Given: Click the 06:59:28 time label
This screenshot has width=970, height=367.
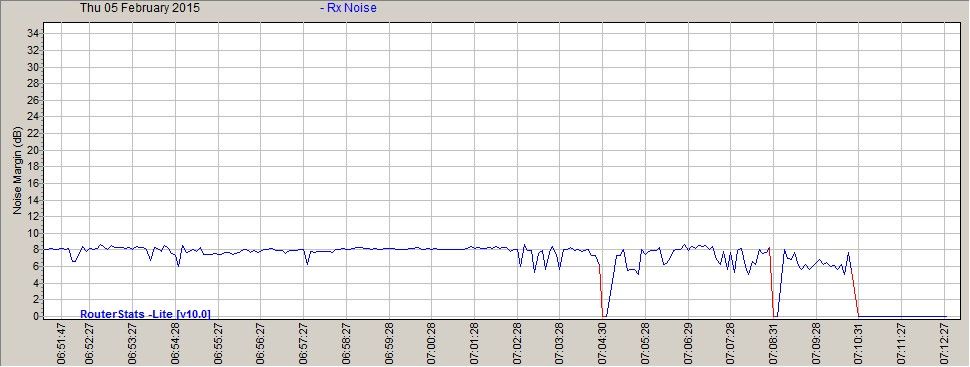Looking at the screenshot, I should pos(389,342).
